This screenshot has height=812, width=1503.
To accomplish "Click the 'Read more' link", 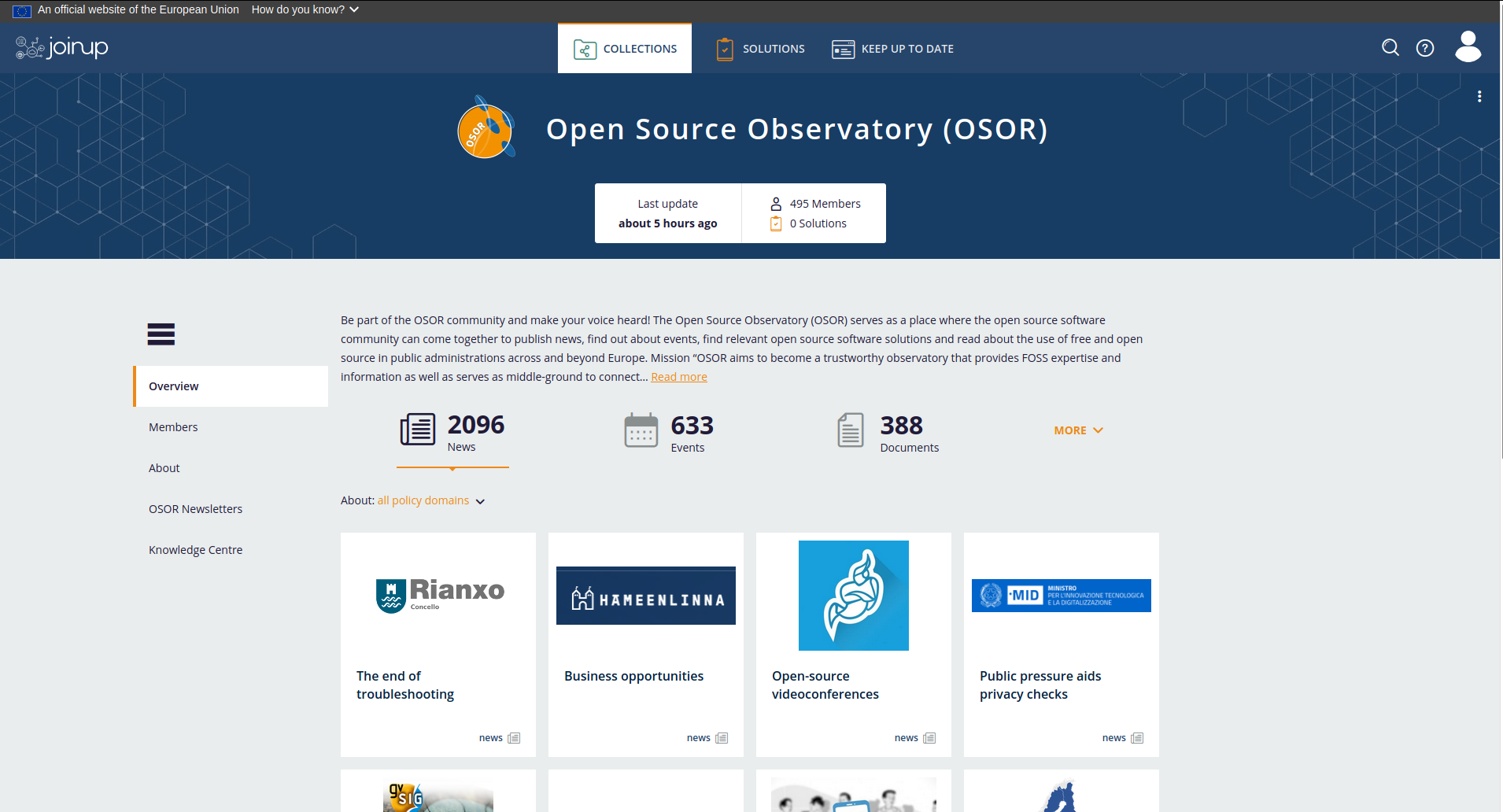I will (x=678, y=377).
